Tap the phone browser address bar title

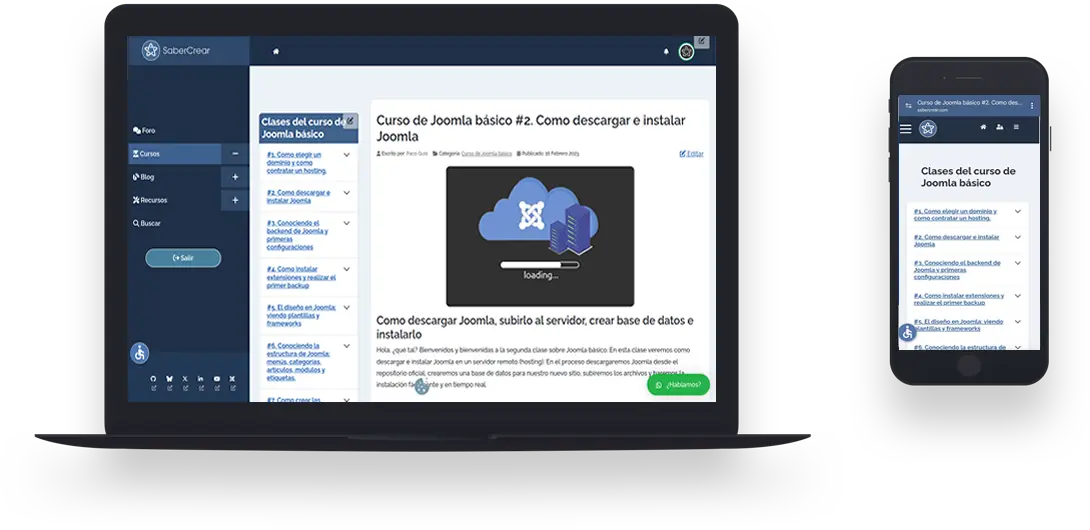point(968,103)
